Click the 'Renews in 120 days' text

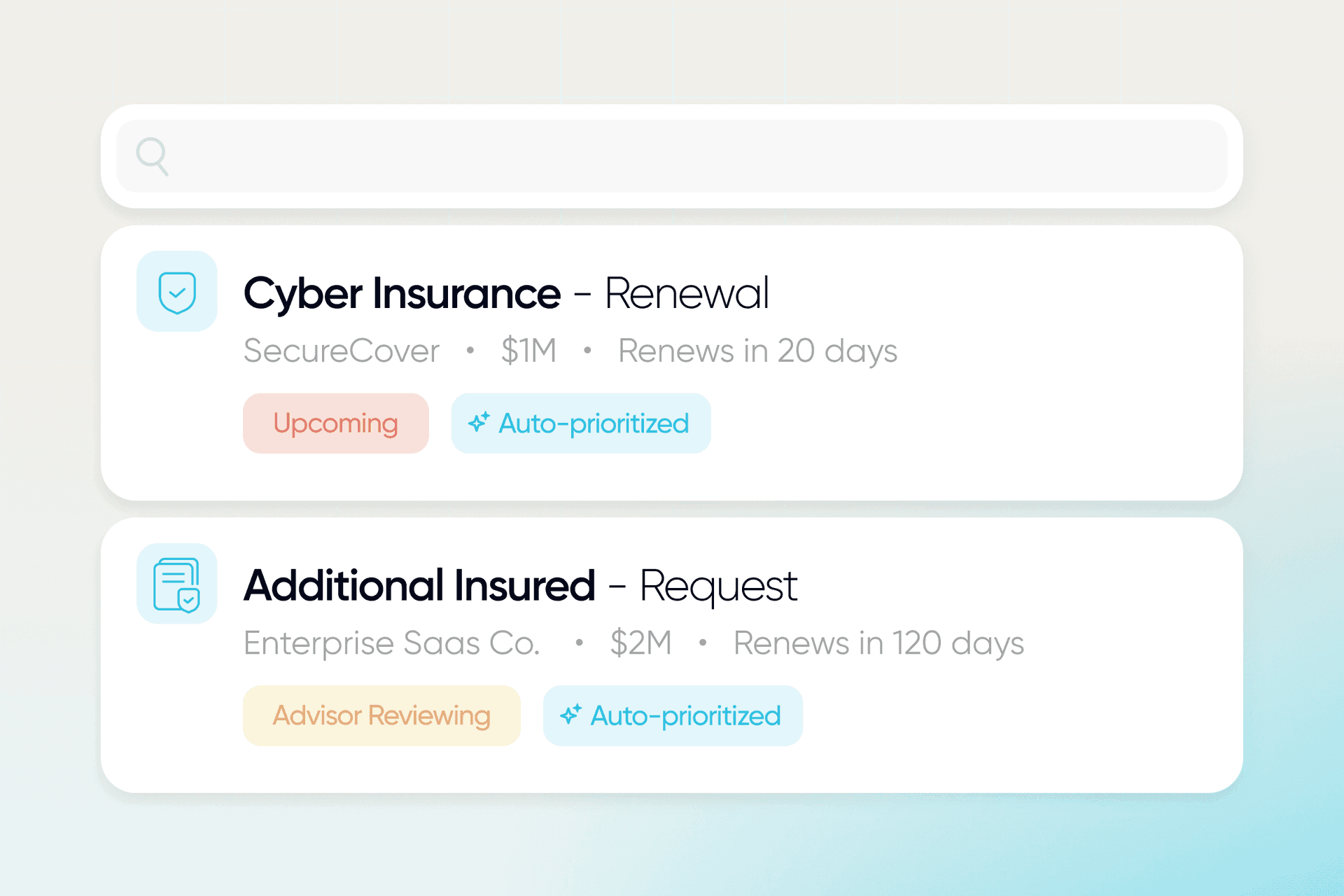pos(878,643)
